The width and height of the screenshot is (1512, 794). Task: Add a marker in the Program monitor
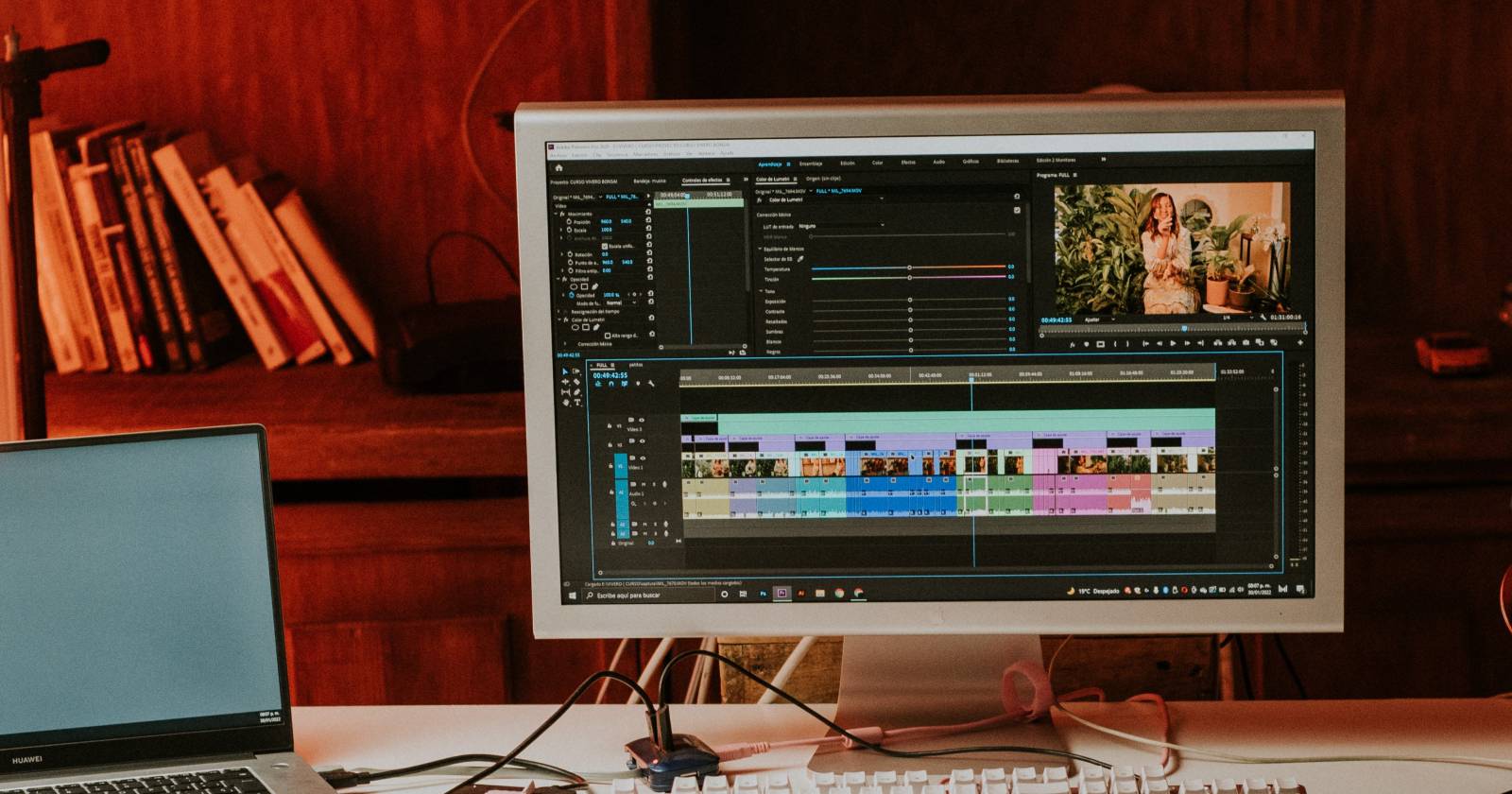point(1087,344)
